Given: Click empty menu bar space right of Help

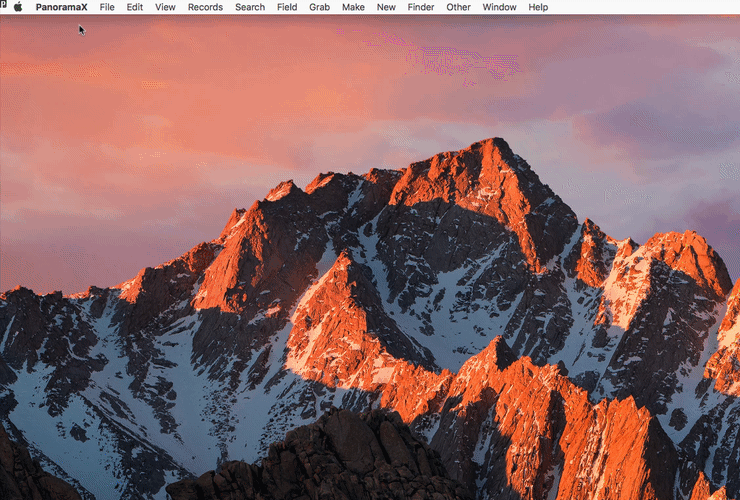Looking at the screenshot, I should click(x=640, y=7).
